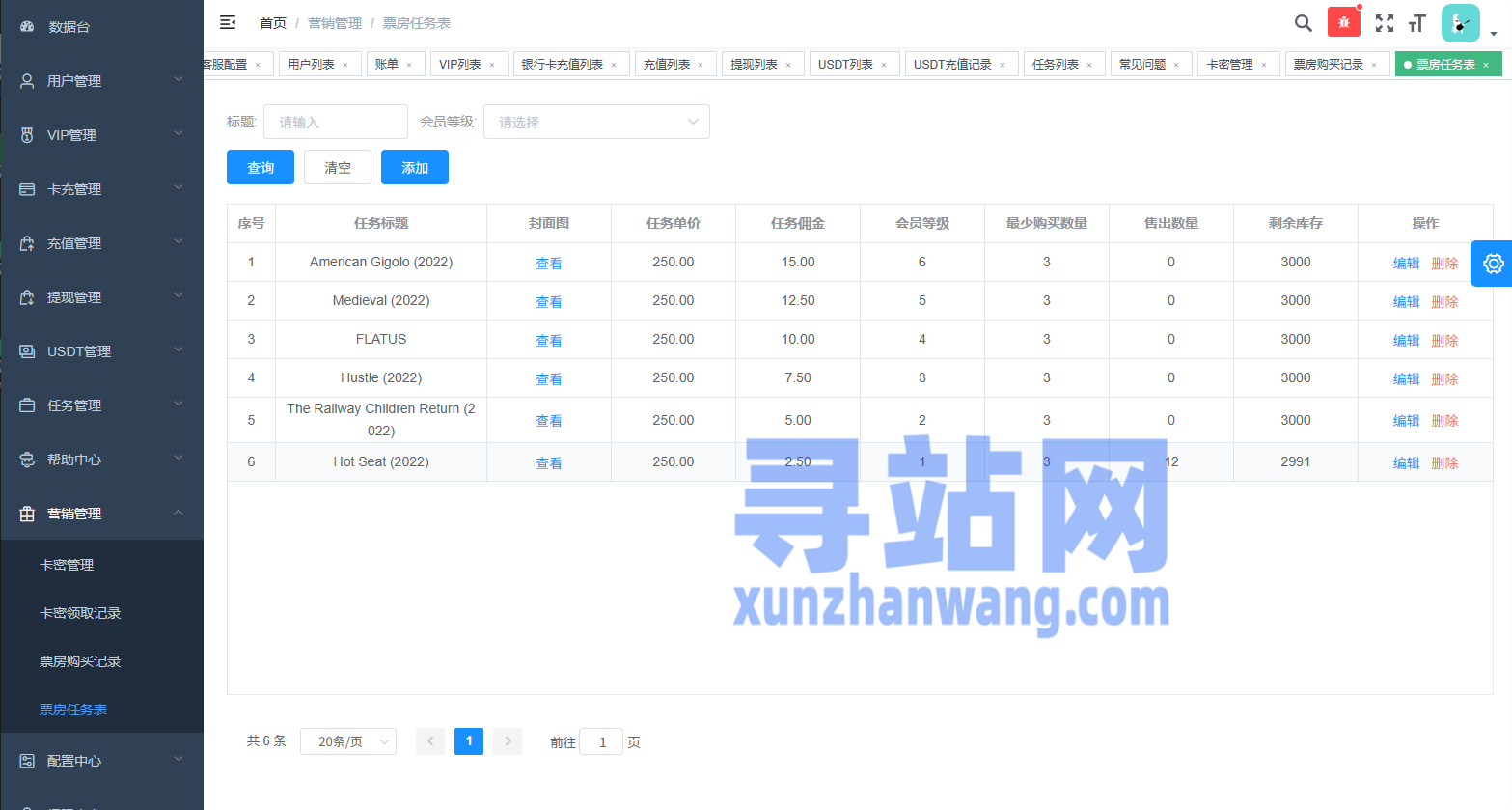The image size is (1512, 810).
Task: Open the blue settings gear panel
Action: [1493, 264]
